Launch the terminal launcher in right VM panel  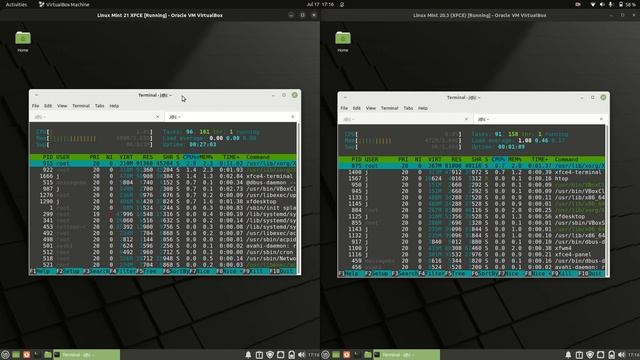coord(357,355)
